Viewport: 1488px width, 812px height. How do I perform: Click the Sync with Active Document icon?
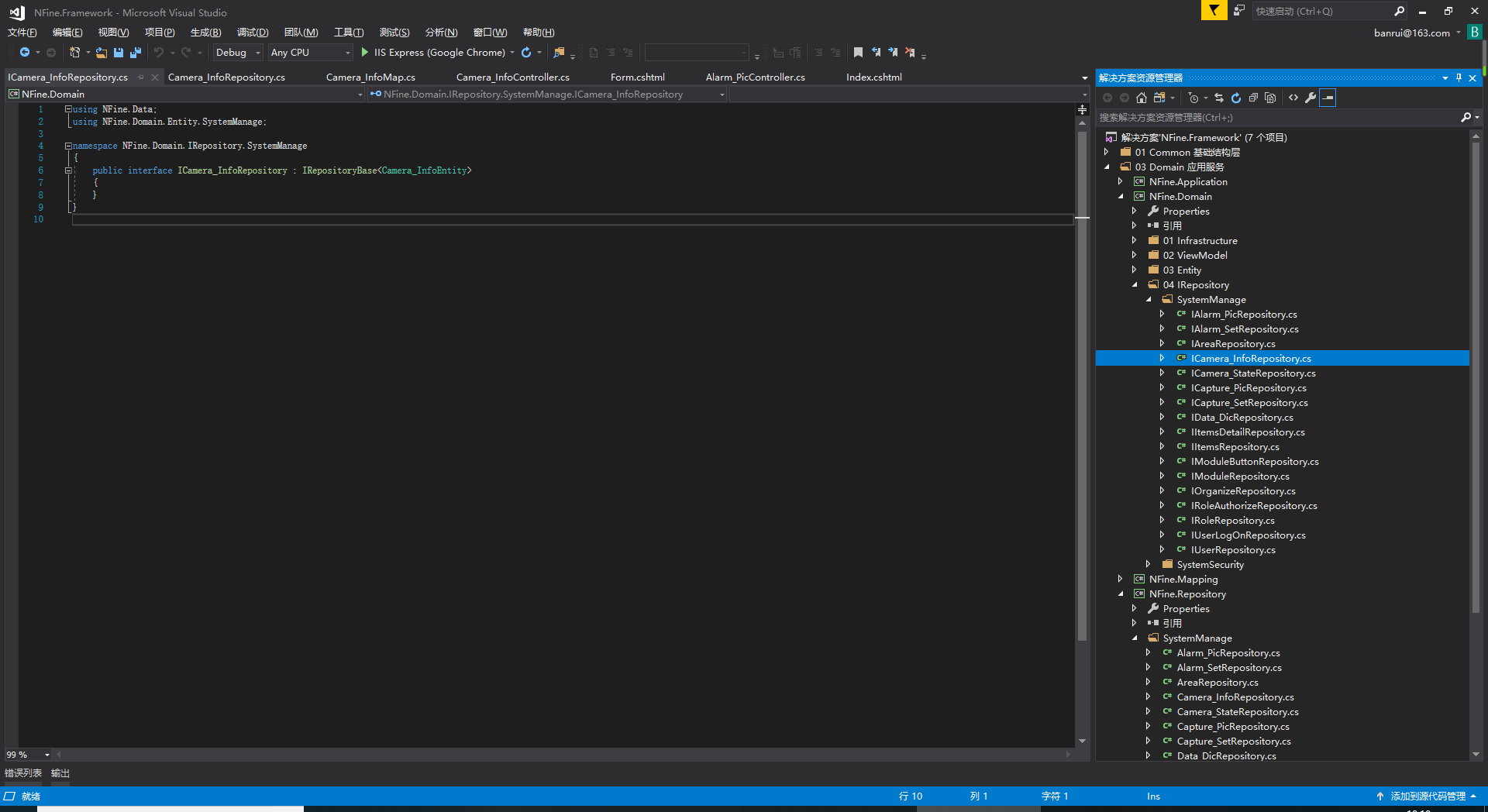(x=1219, y=98)
